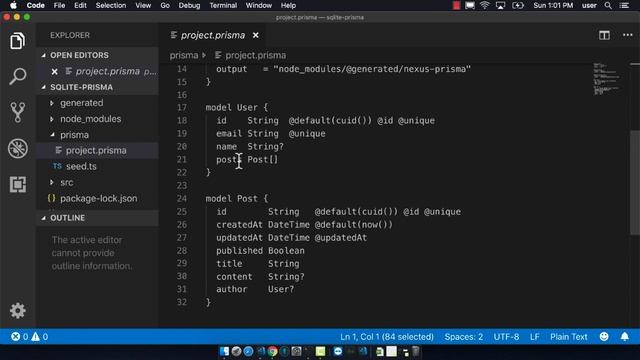This screenshot has width=640, height=360.
Task: Click the feedback smiley in status bar
Action: [x=604, y=337]
